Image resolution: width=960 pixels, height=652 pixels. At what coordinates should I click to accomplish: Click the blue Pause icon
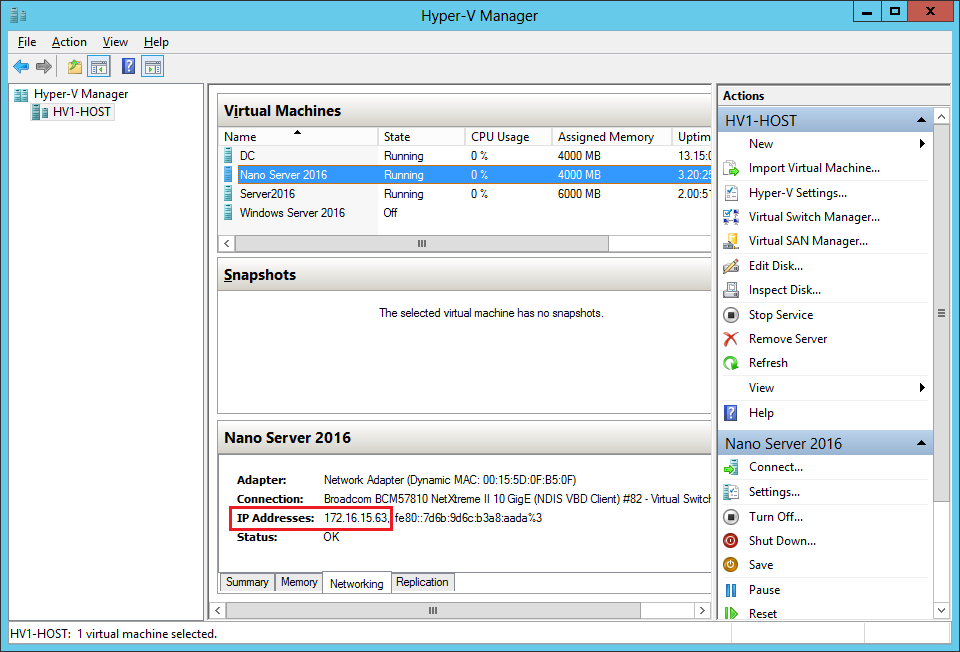coord(731,590)
